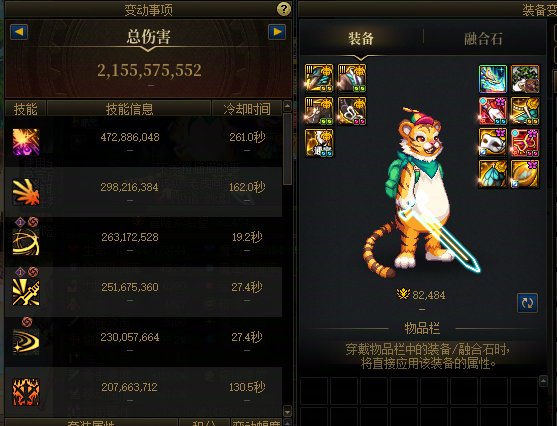Click the refresh arrows icon under character
The image size is (557, 426).
click(x=527, y=303)
